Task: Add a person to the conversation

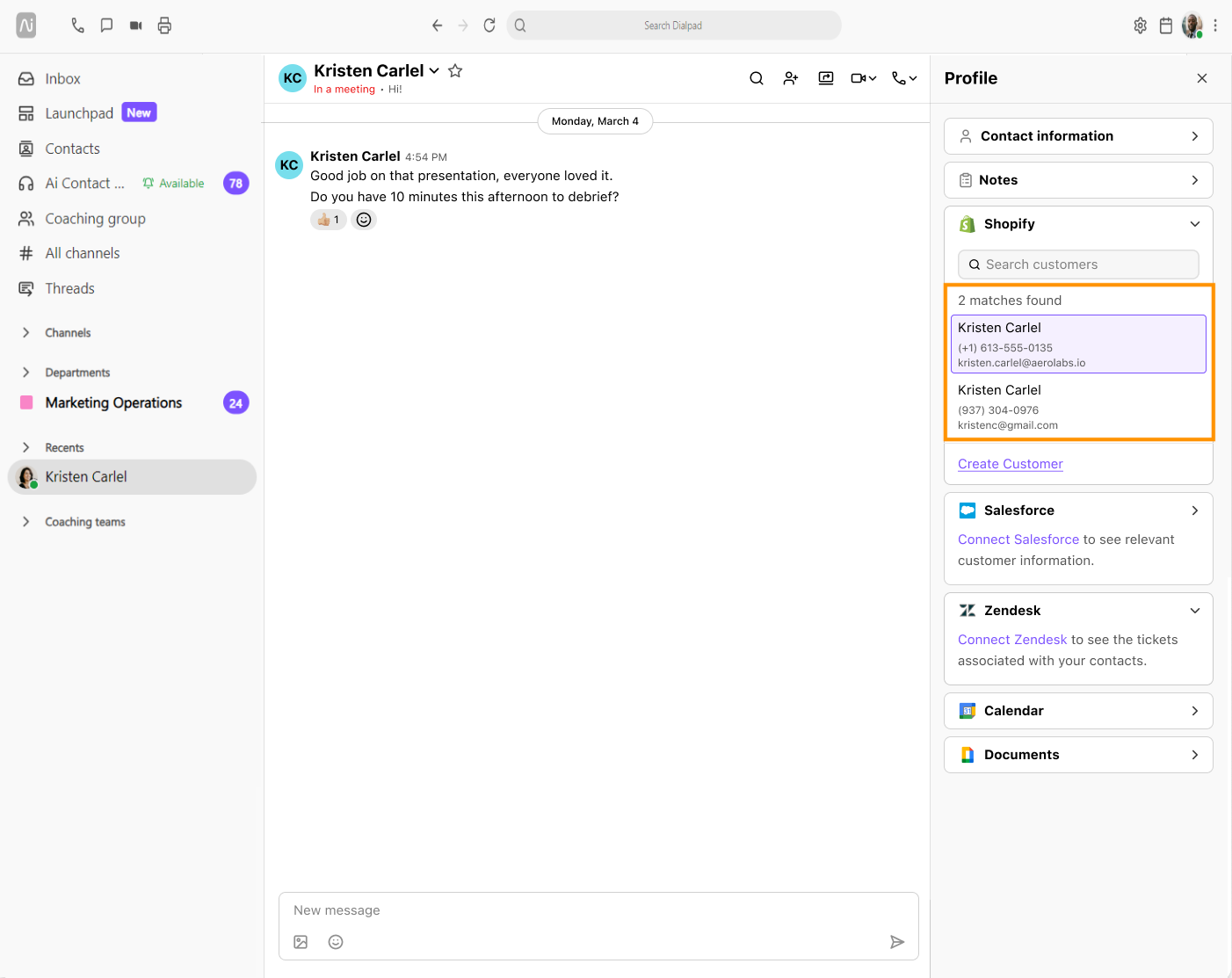Action: click(791, 78)
